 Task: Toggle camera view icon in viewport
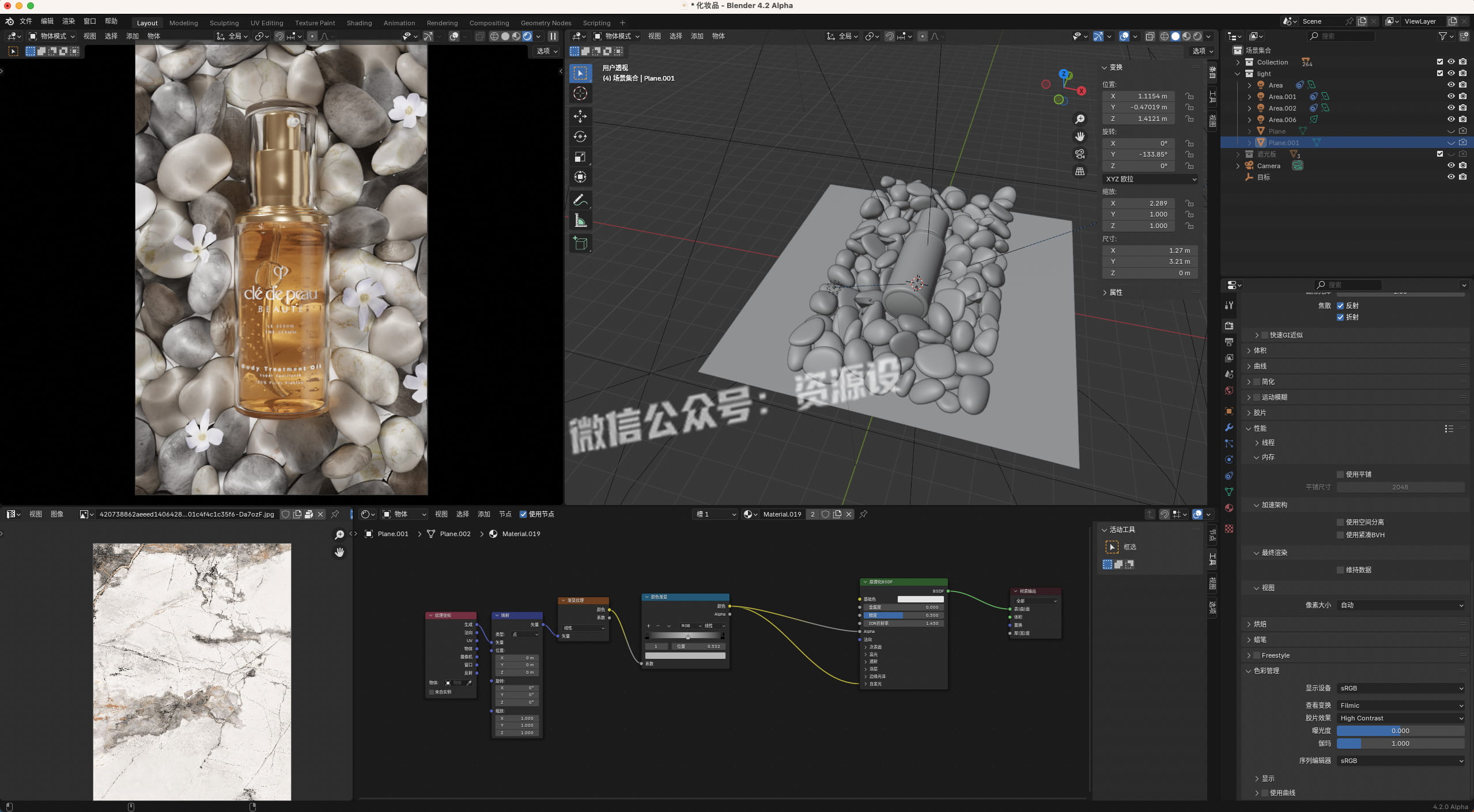(1079, 154)
